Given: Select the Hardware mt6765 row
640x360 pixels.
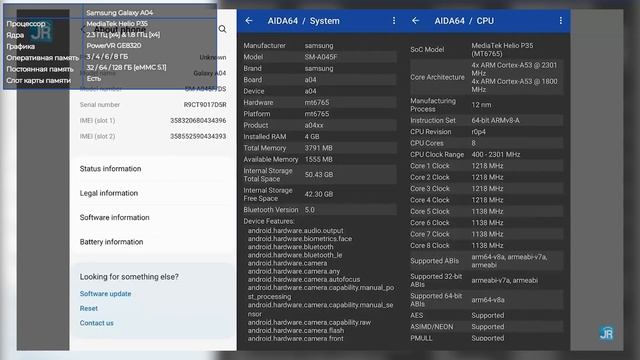Looking at the screenshot, I should [320, 102].
